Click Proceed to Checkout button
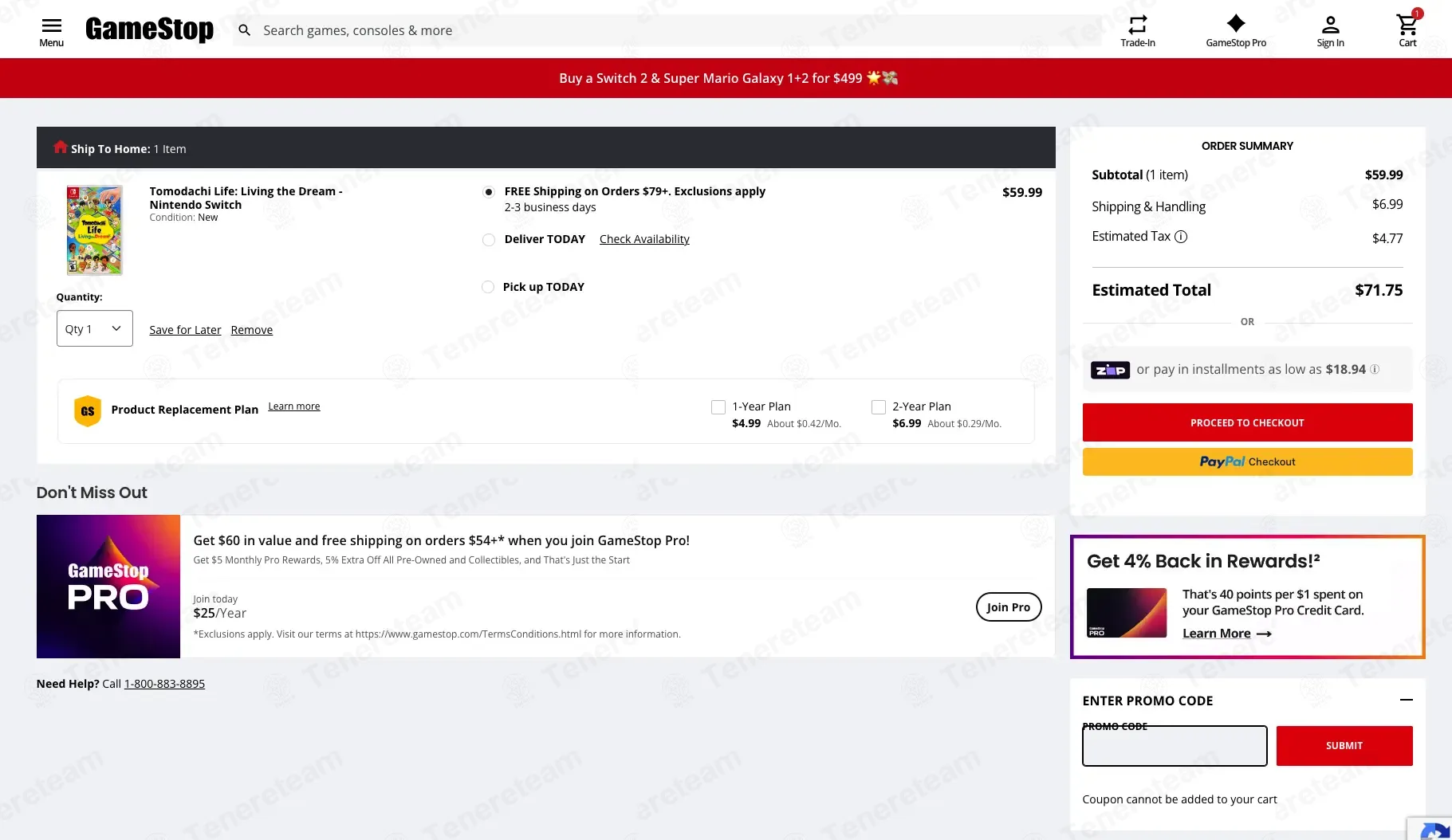This screenshot has height=840, width=1452. coord(1247,422)
